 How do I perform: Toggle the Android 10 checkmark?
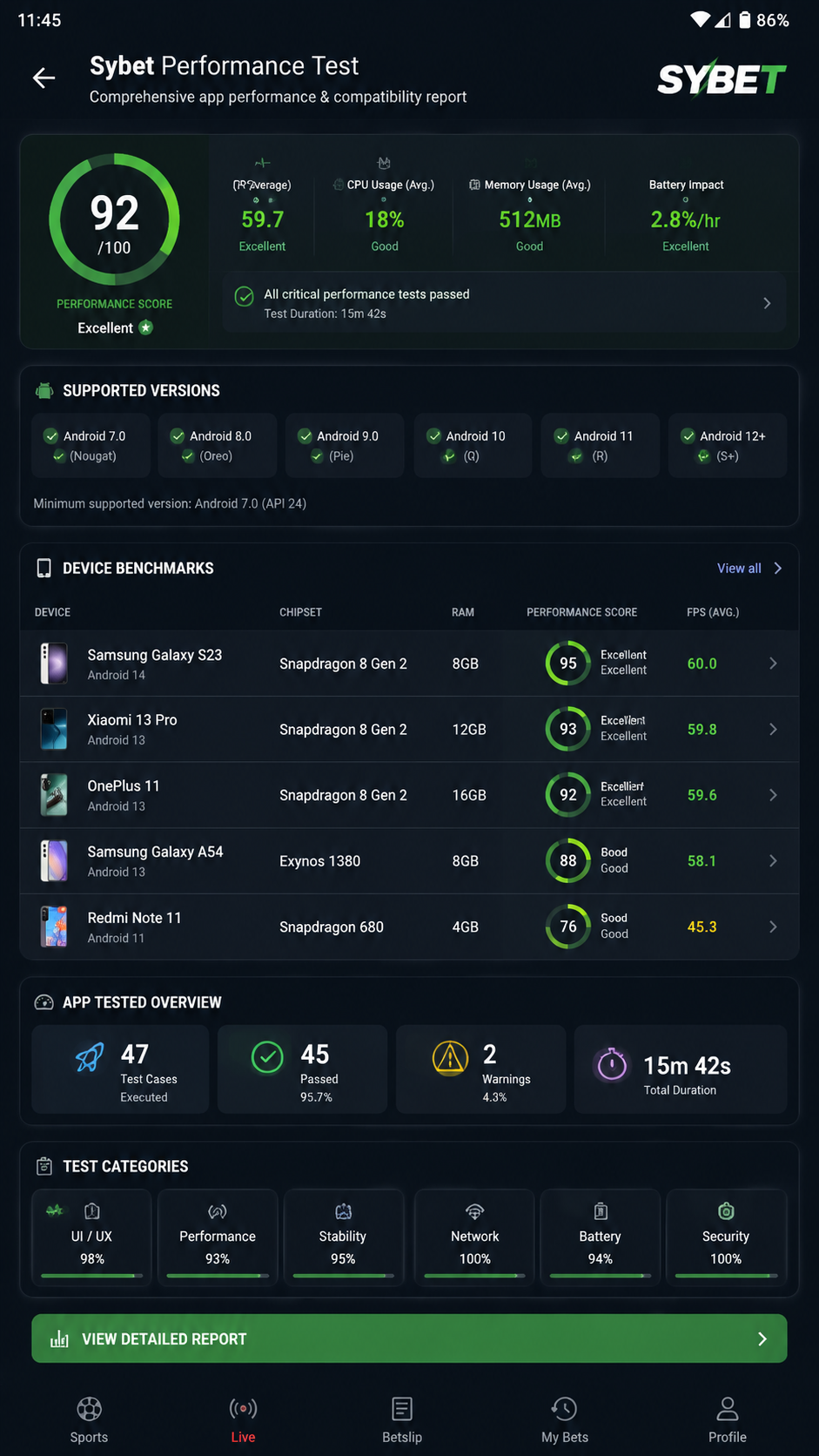pos(433,436)
